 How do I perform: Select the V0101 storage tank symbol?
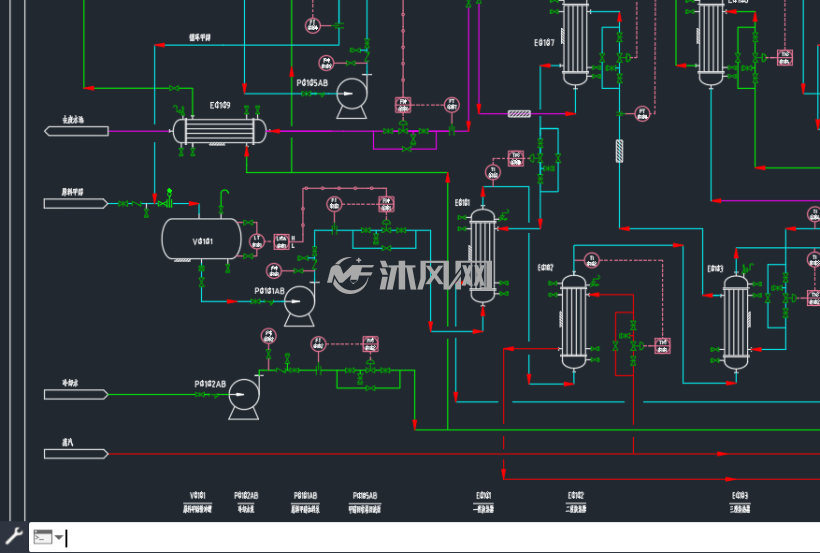pos(202,240)
